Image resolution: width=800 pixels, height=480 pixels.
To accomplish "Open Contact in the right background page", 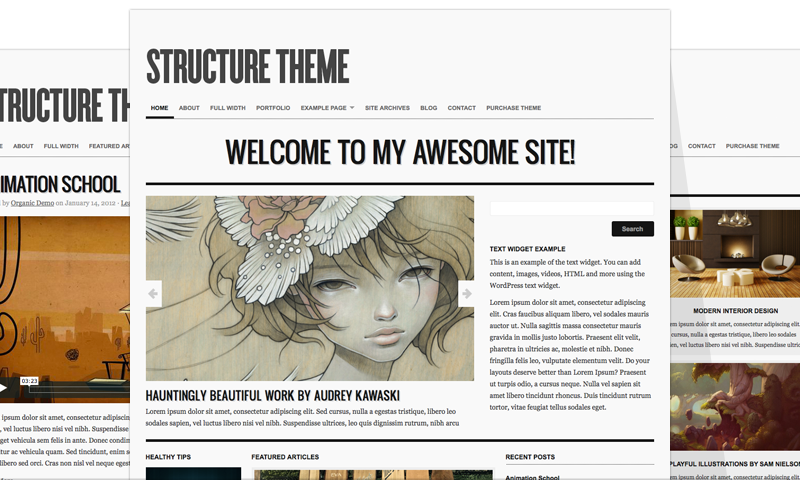I will [x=702, y=146].
